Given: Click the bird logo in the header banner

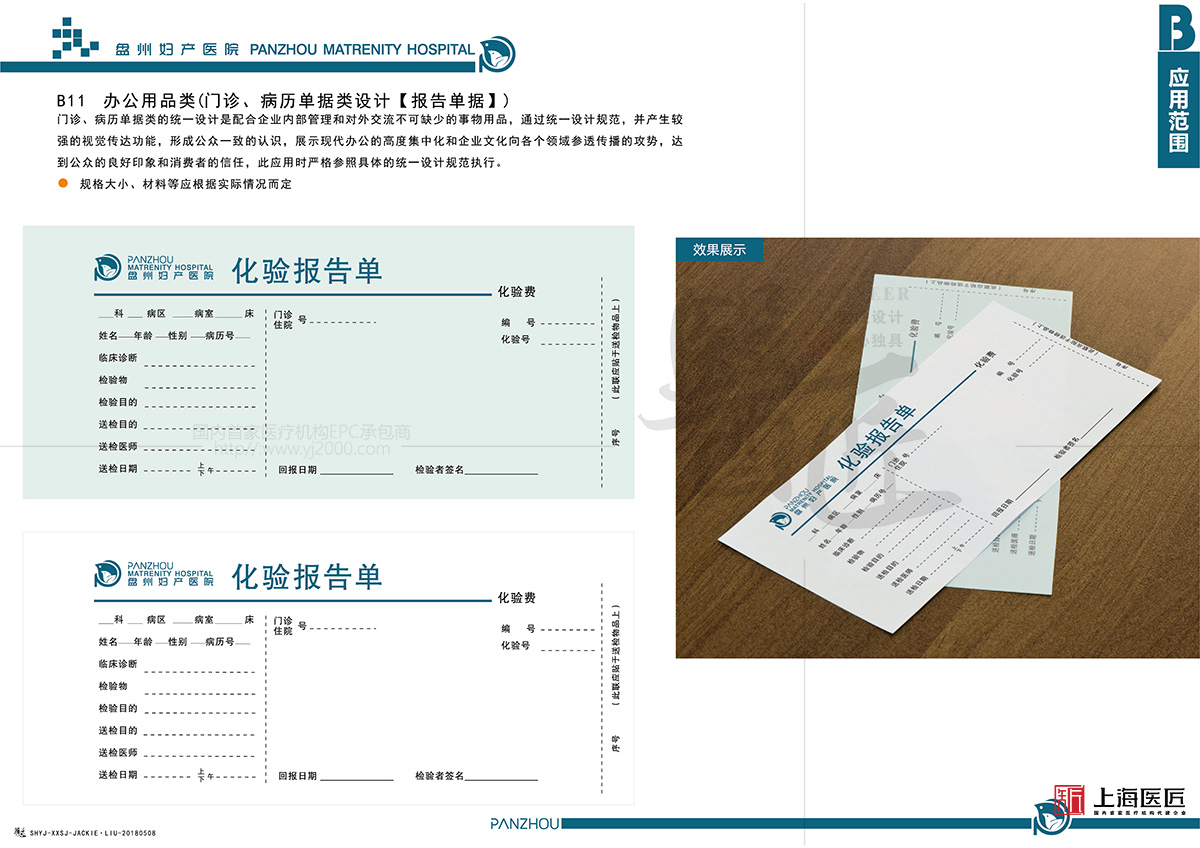Looking at the screenshot, I should tap(497, 53).
